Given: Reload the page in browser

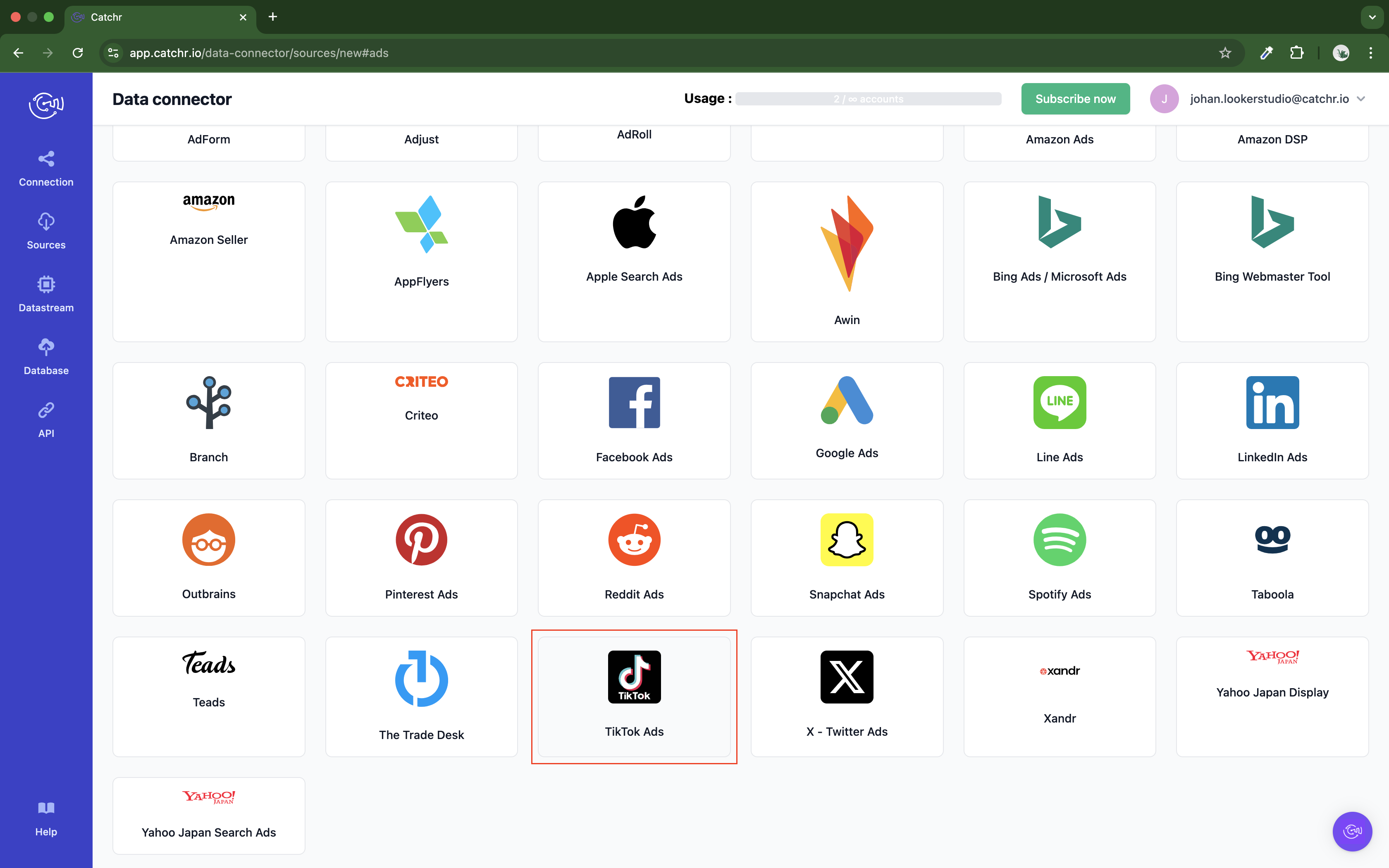Looking at the screenshot, I should tap(78, 53).
